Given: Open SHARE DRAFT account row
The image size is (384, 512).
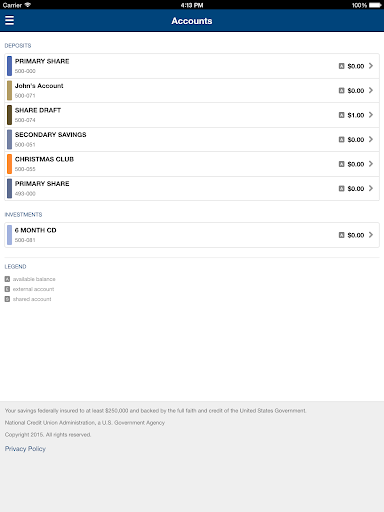Looking at the screenshot, I should 192,115.
